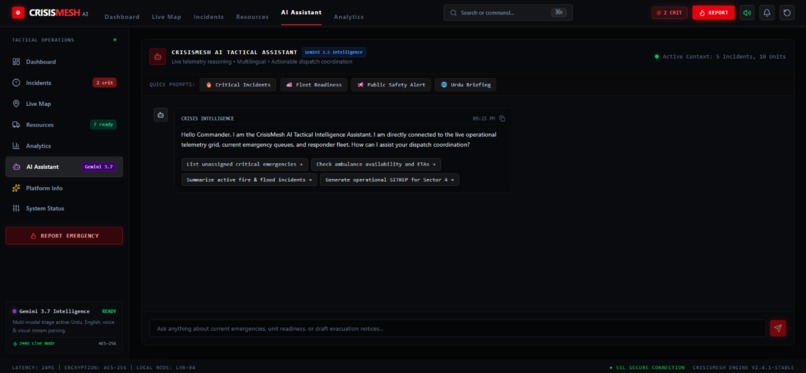Click the Resources truck icon
806x373 pixels.
tap(16, 125)
